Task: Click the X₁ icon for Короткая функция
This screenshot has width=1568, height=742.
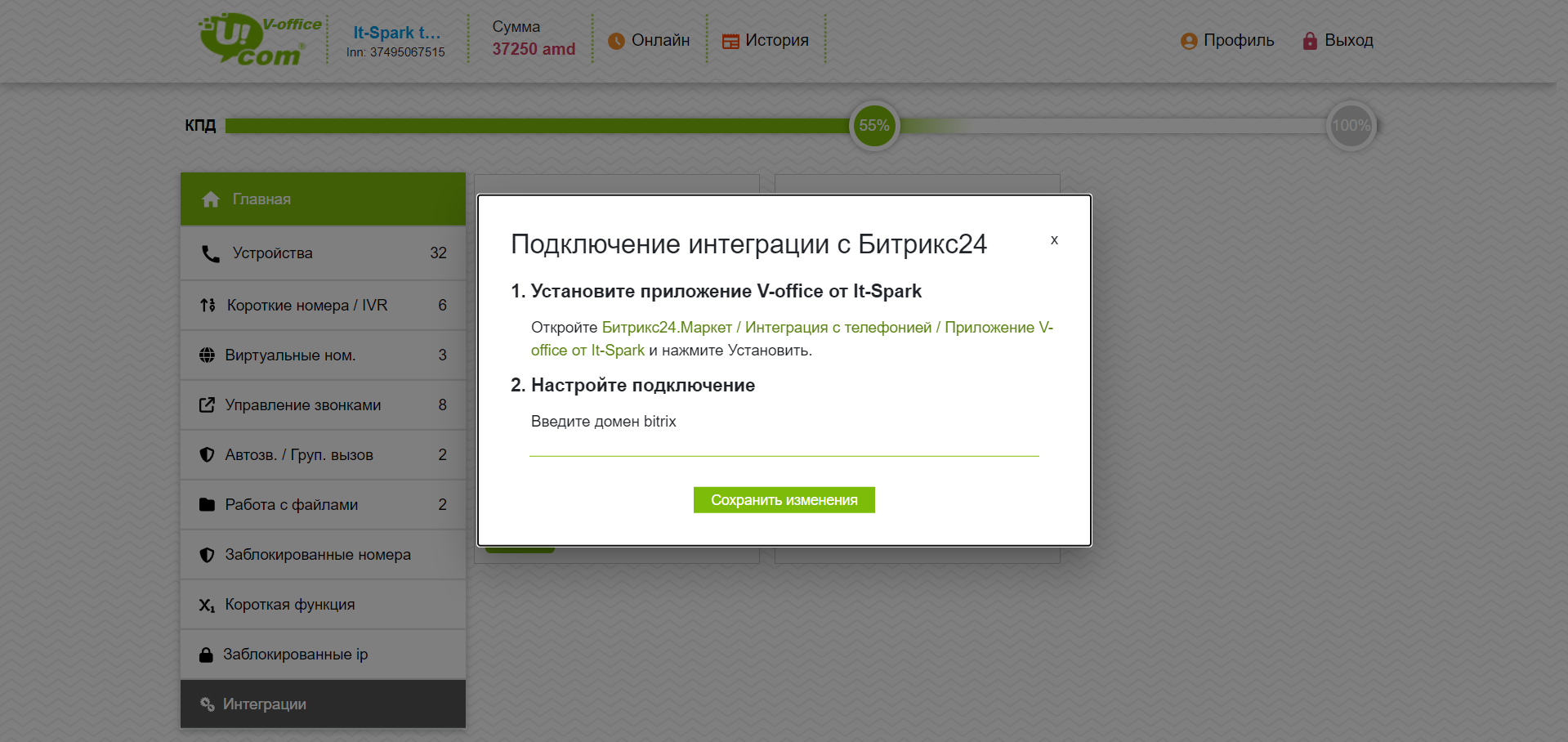Action: click(x=208, y=605)
